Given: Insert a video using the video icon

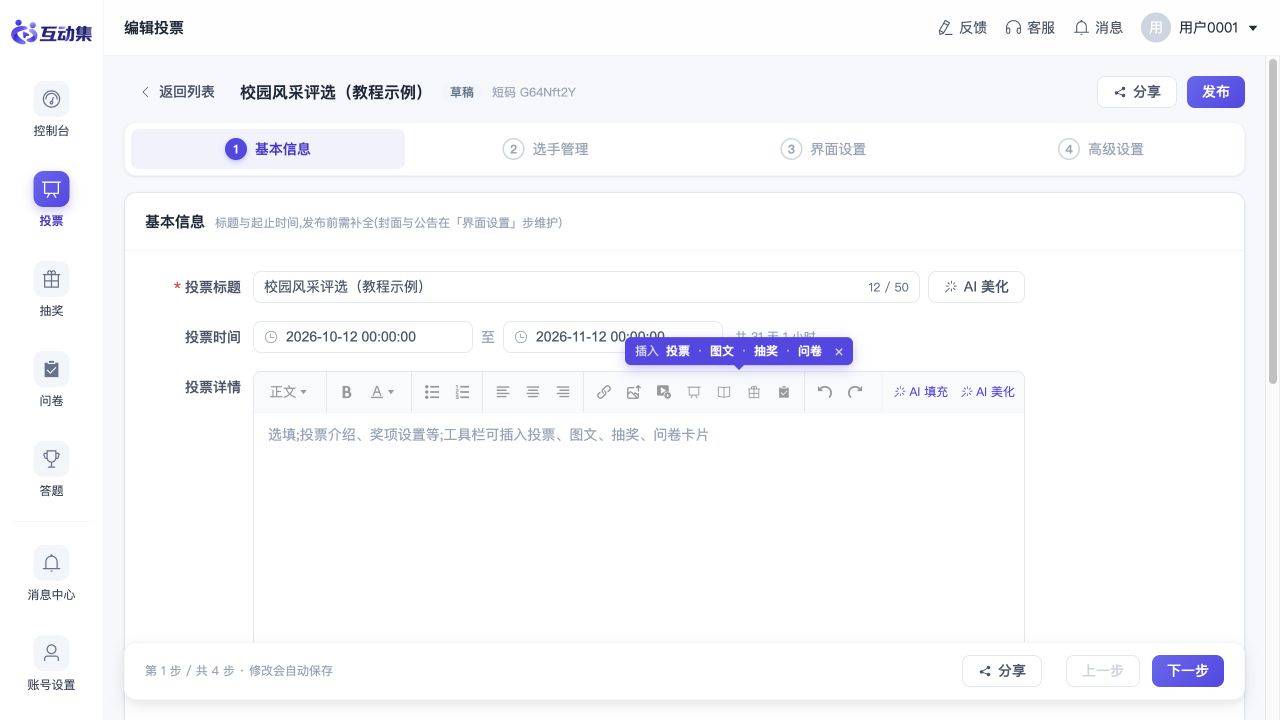Looking at the screenshot, I should coord(664,392).
